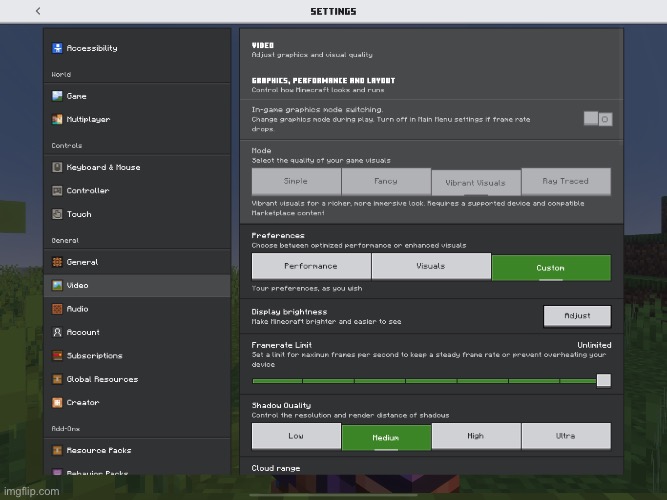Click Adjust for display brightness

point(577,316)
